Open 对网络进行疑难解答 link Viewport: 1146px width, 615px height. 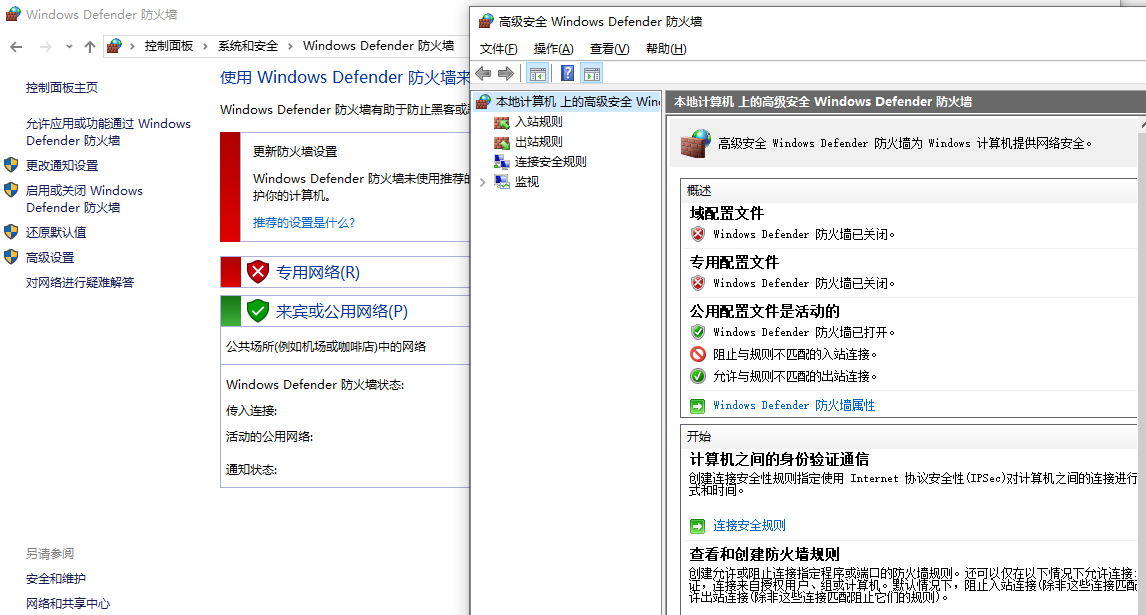tap(80, 282)
